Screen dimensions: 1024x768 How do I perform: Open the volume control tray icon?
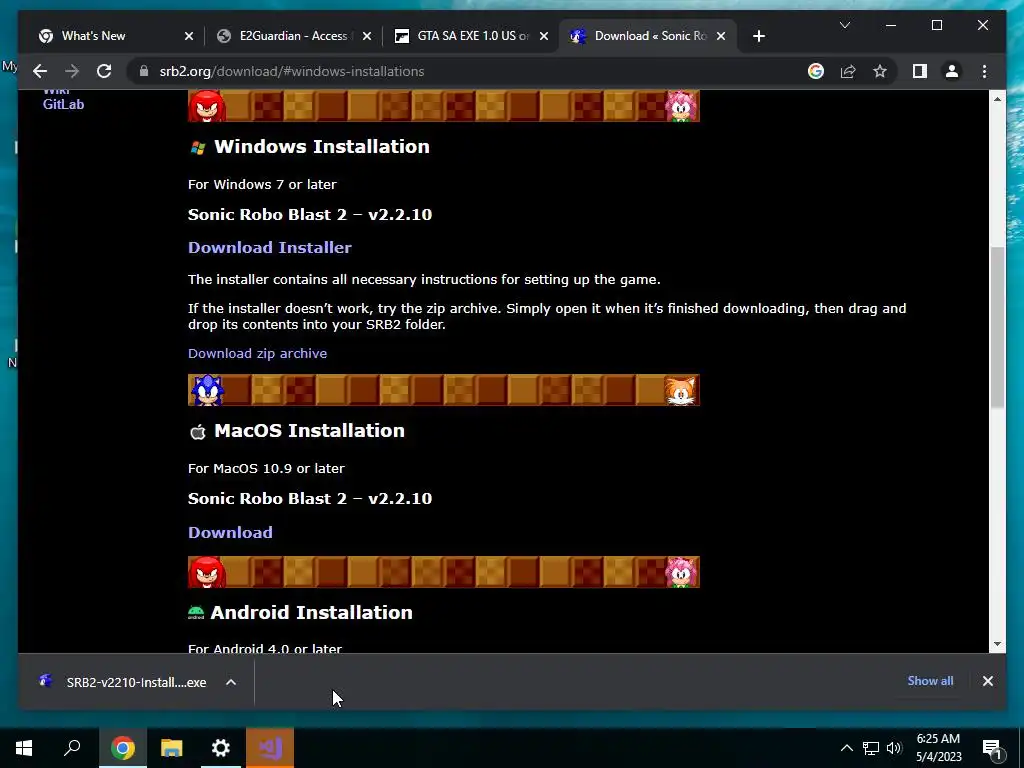point(894,748)
